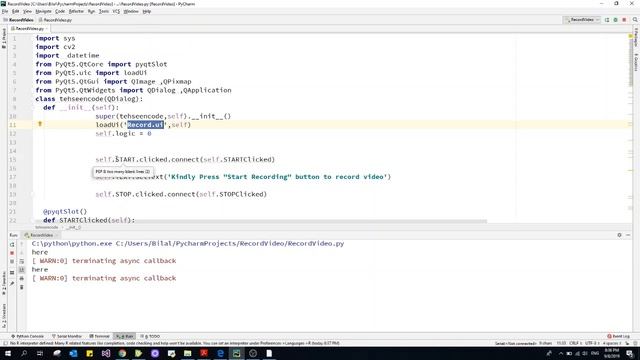Open Task View on taskbar
The image size is (640, 360).
pyautogui.click(x=40, y=353)
